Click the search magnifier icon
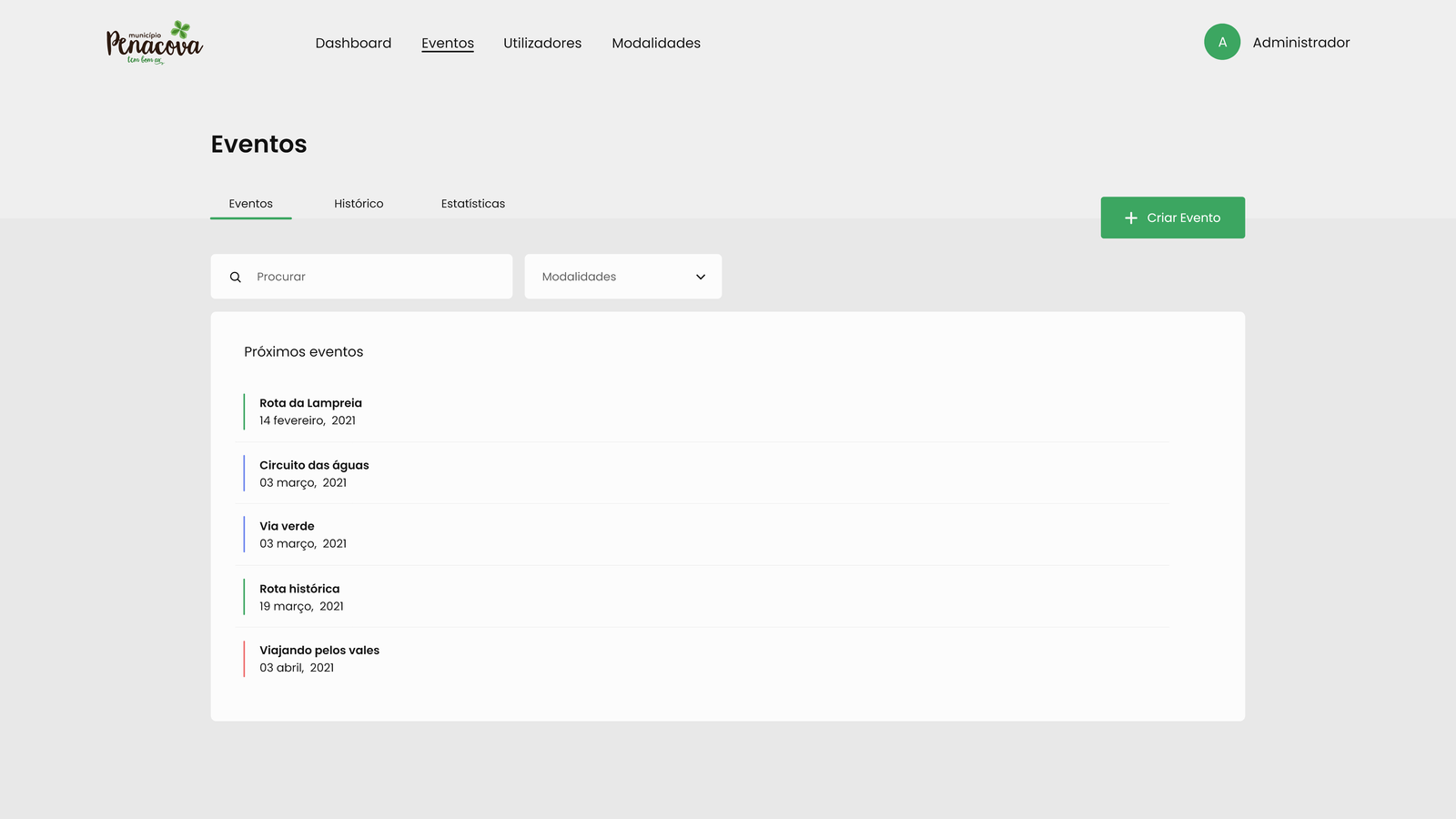The height and width of the screenshot is (819, 1456). [x=236, y=277]
